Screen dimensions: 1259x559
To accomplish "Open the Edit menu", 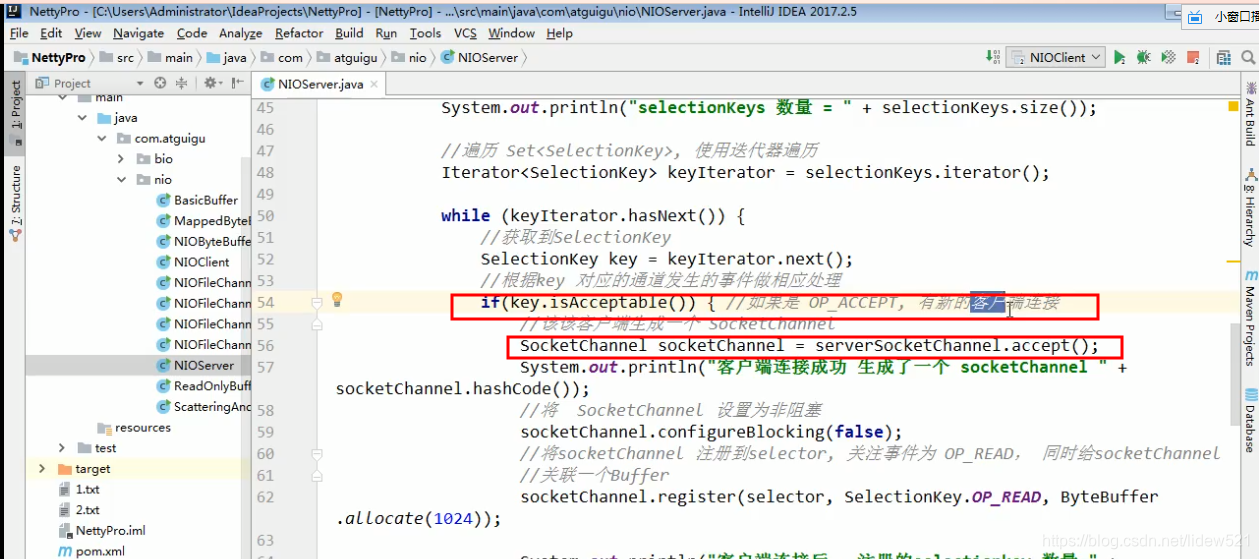I will 51,33.
